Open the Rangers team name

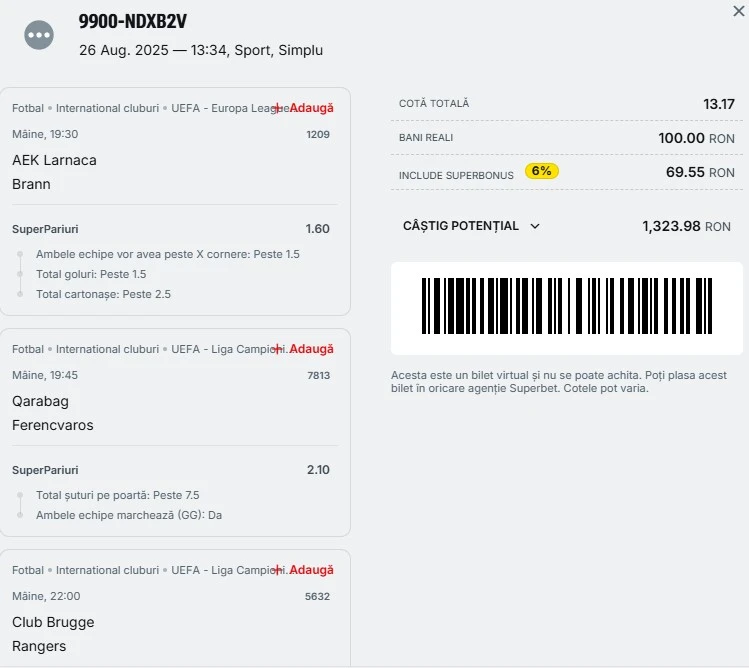click(x=39, y=646)
